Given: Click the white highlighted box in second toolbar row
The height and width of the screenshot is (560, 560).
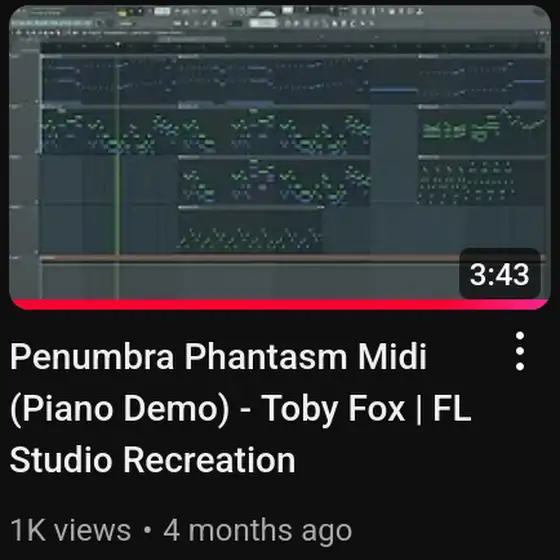Looking at the screenshot, I should click(x=264, y=24).
